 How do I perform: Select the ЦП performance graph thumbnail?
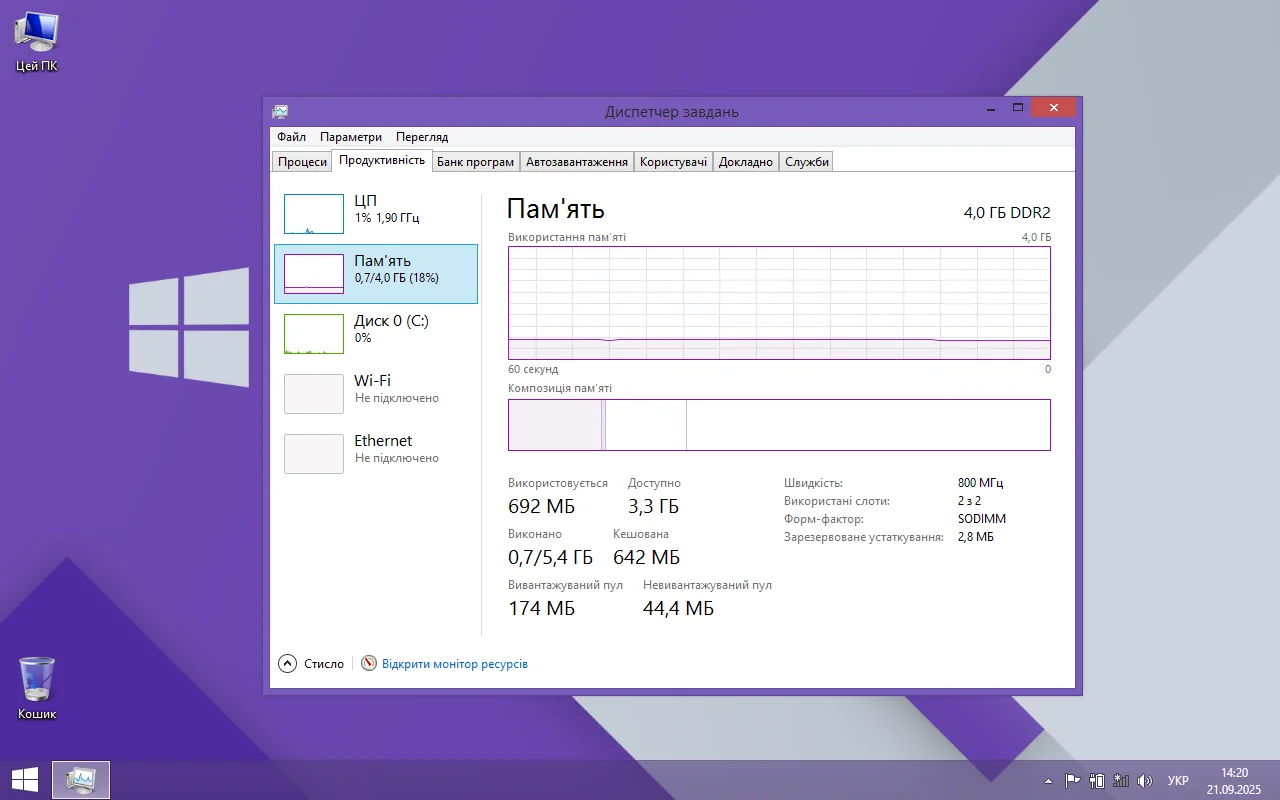(314, 214)
